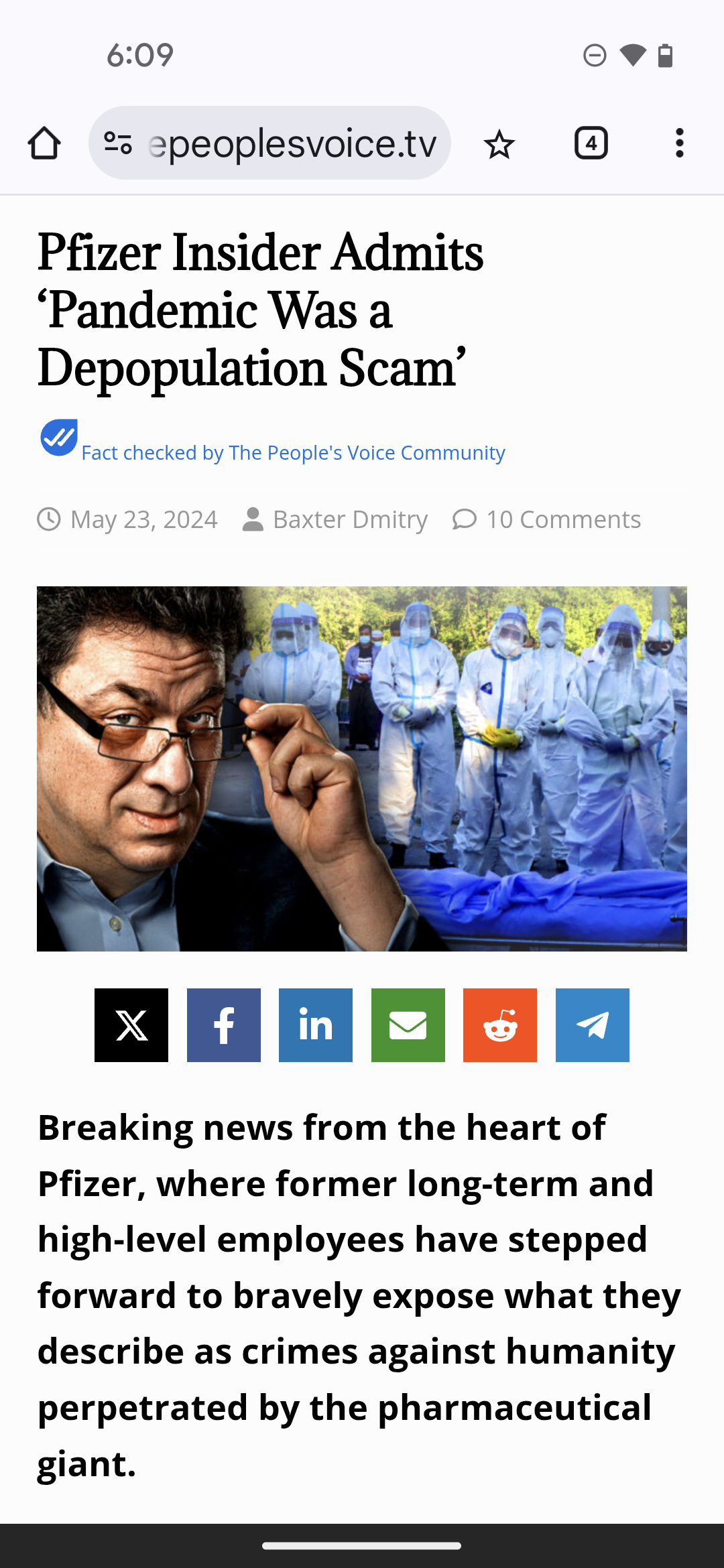Share article on Reddit
This screenshot has width=724, height=1568.
pyautogui.click(x=500, y=1025)
